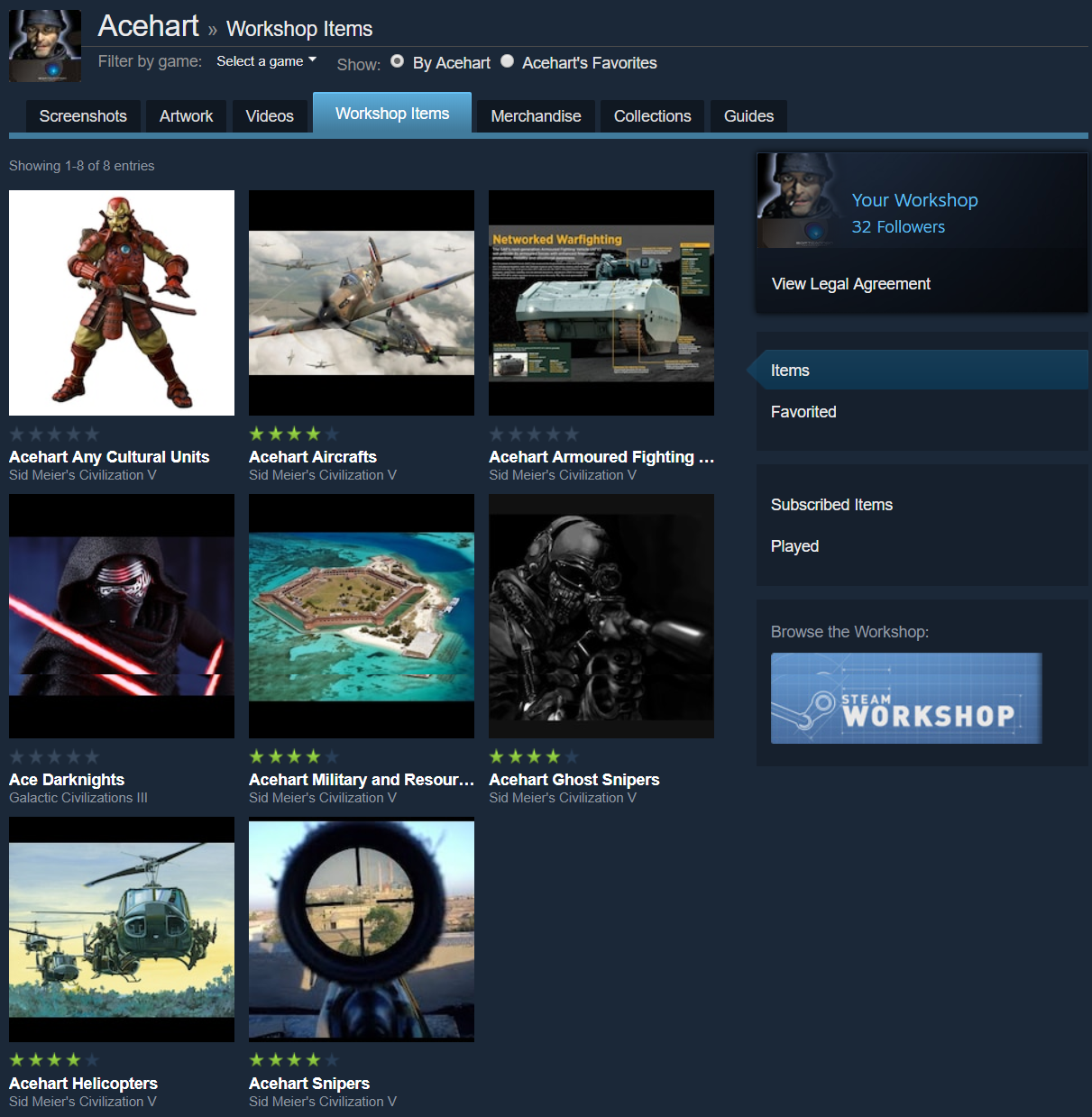Switch to the Guides tab

pos(748,116)
